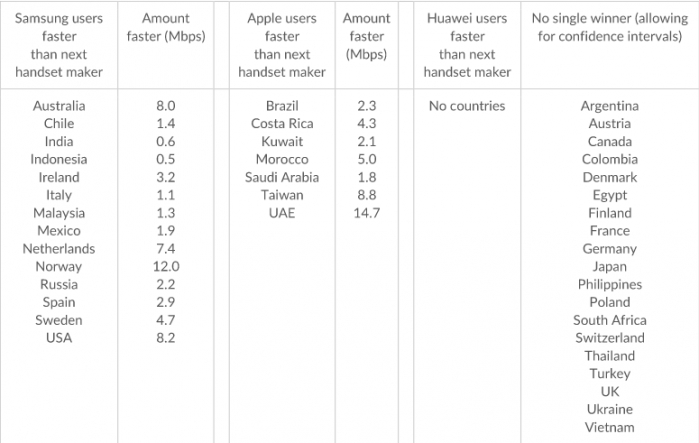
Task: Click the 14.7 amount faster value
Action: [366, 213]
